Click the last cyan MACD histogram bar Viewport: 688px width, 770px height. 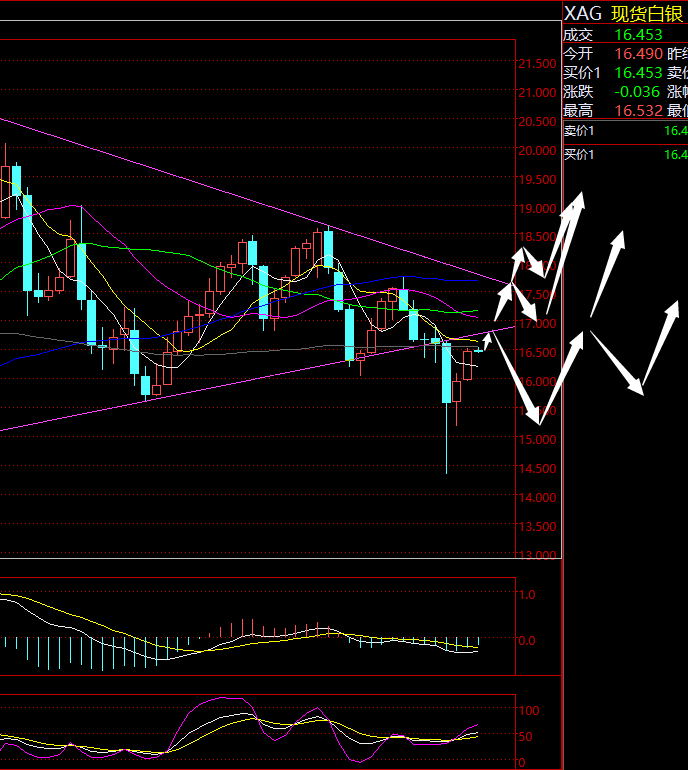pos(478,641)
